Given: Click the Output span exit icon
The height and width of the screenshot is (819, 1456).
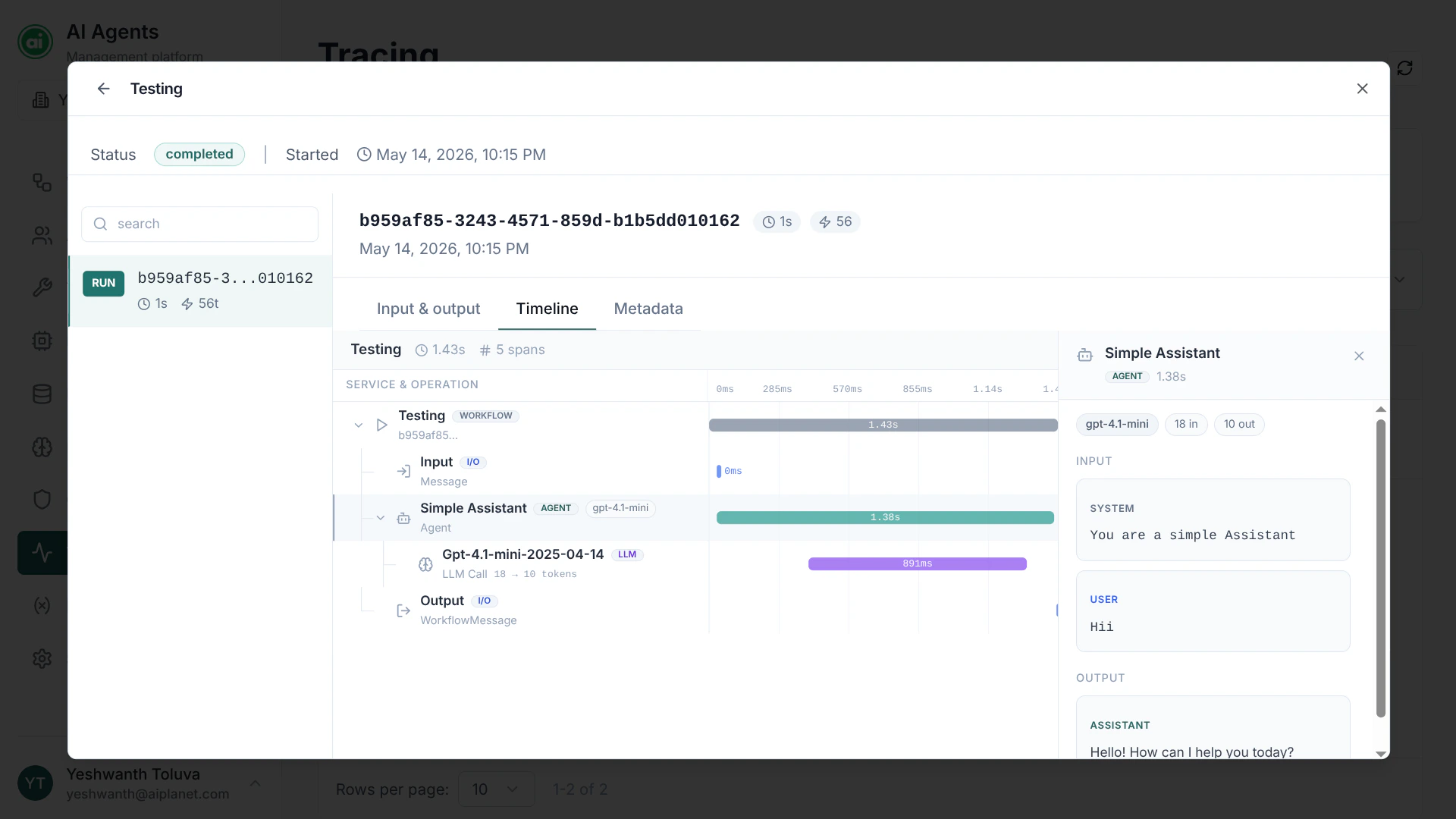Looking at the screenshot, I should (403, 610).
